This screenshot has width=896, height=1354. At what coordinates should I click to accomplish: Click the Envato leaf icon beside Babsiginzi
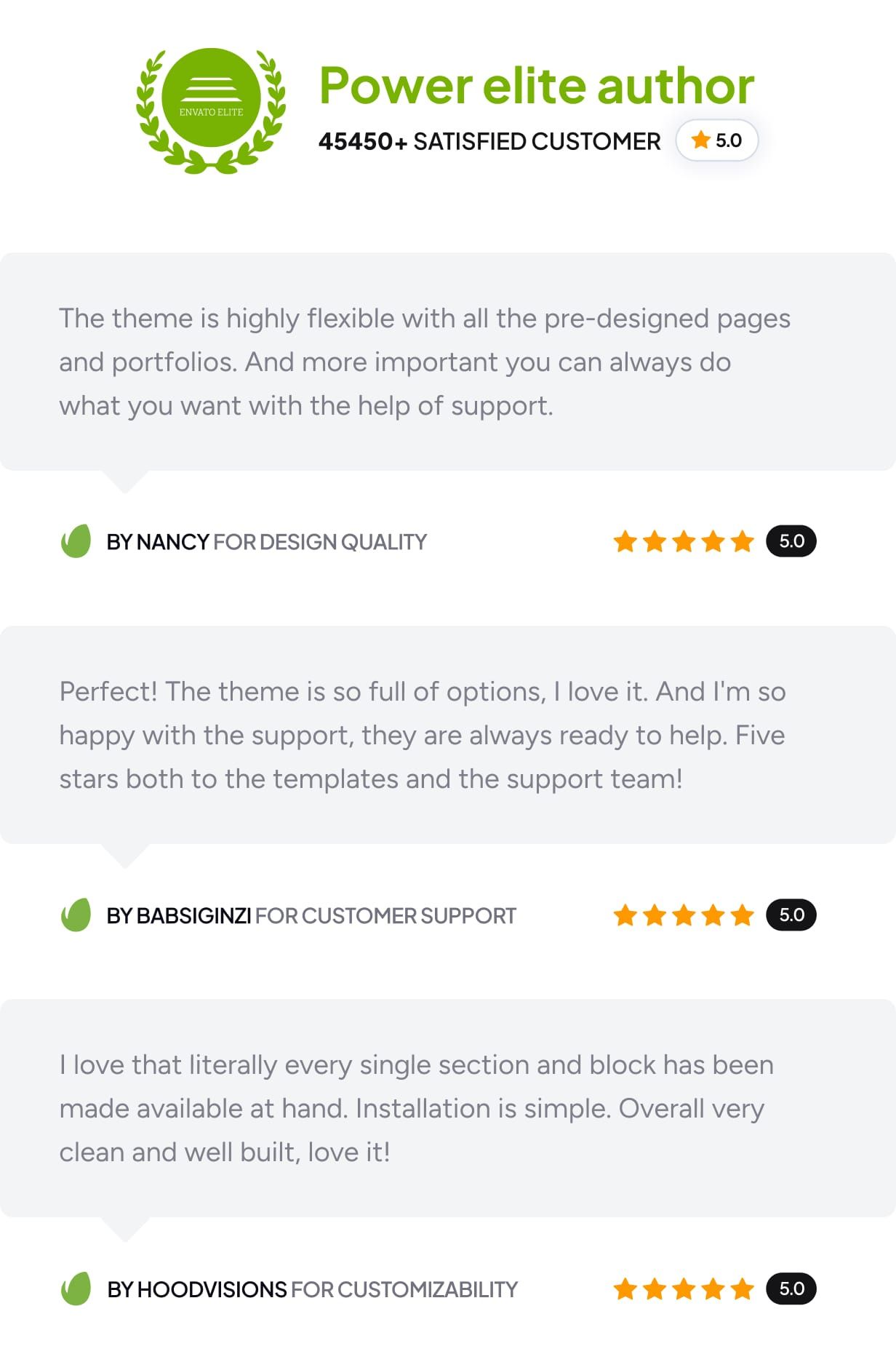[x=76, y=915]
